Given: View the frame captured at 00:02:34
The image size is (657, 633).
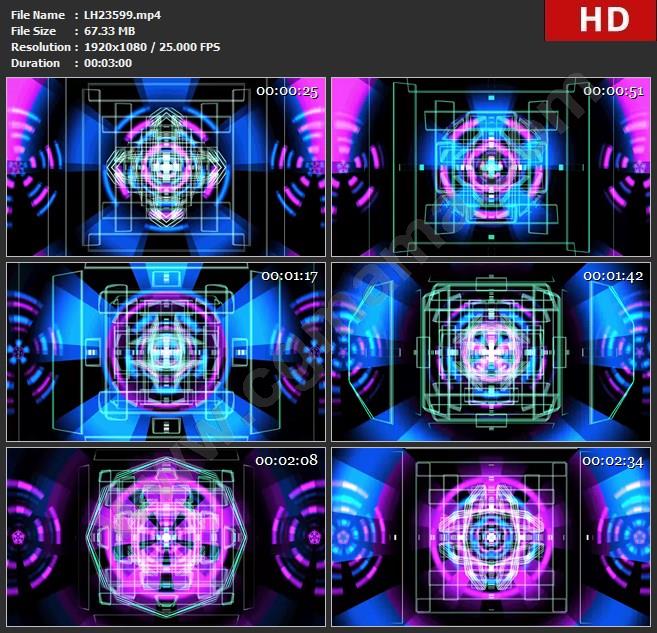Looking at the screenshot, I should coord(489,536).
